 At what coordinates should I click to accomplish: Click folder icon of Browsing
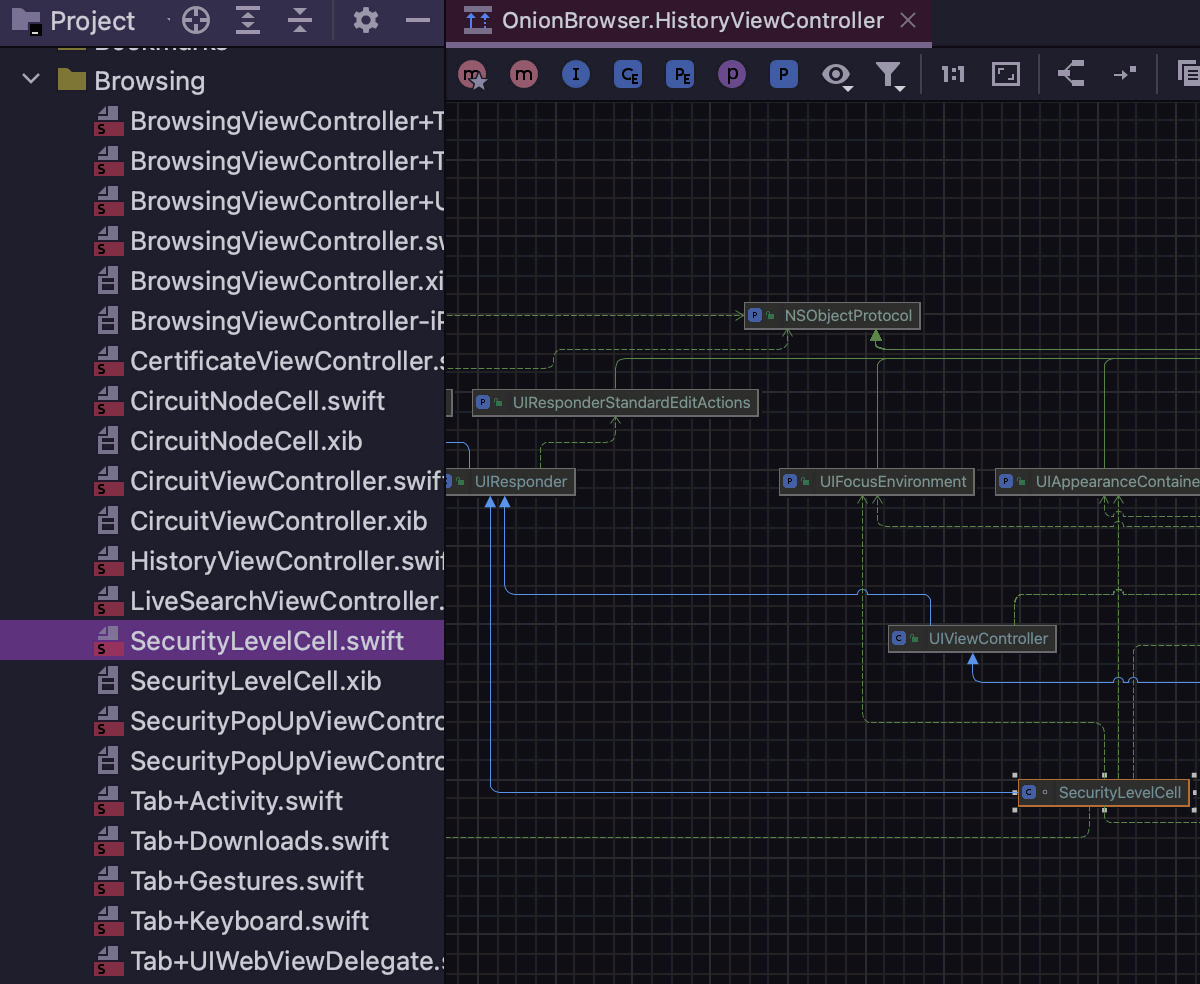click(x=71, y=79)
